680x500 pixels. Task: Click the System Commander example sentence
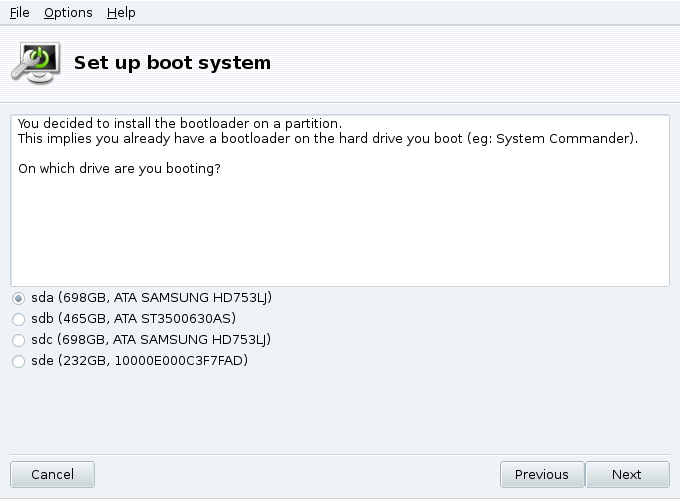[328, 139]
